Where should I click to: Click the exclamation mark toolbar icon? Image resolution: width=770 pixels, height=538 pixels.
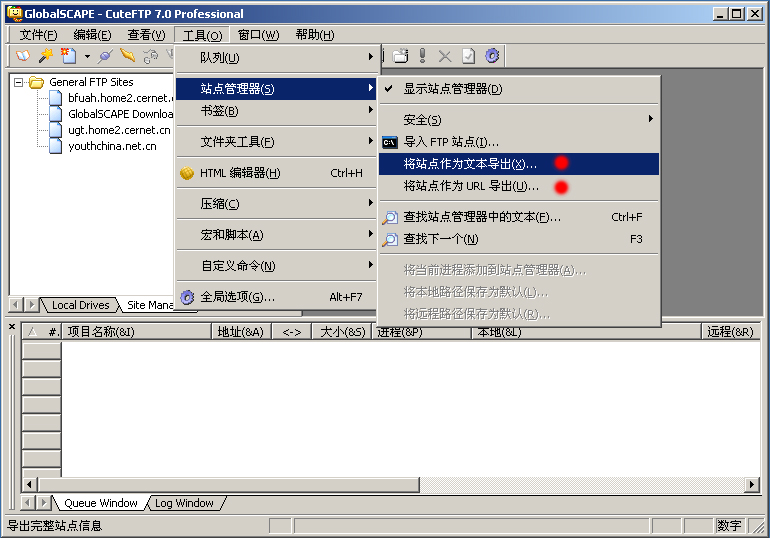[422, 55]
